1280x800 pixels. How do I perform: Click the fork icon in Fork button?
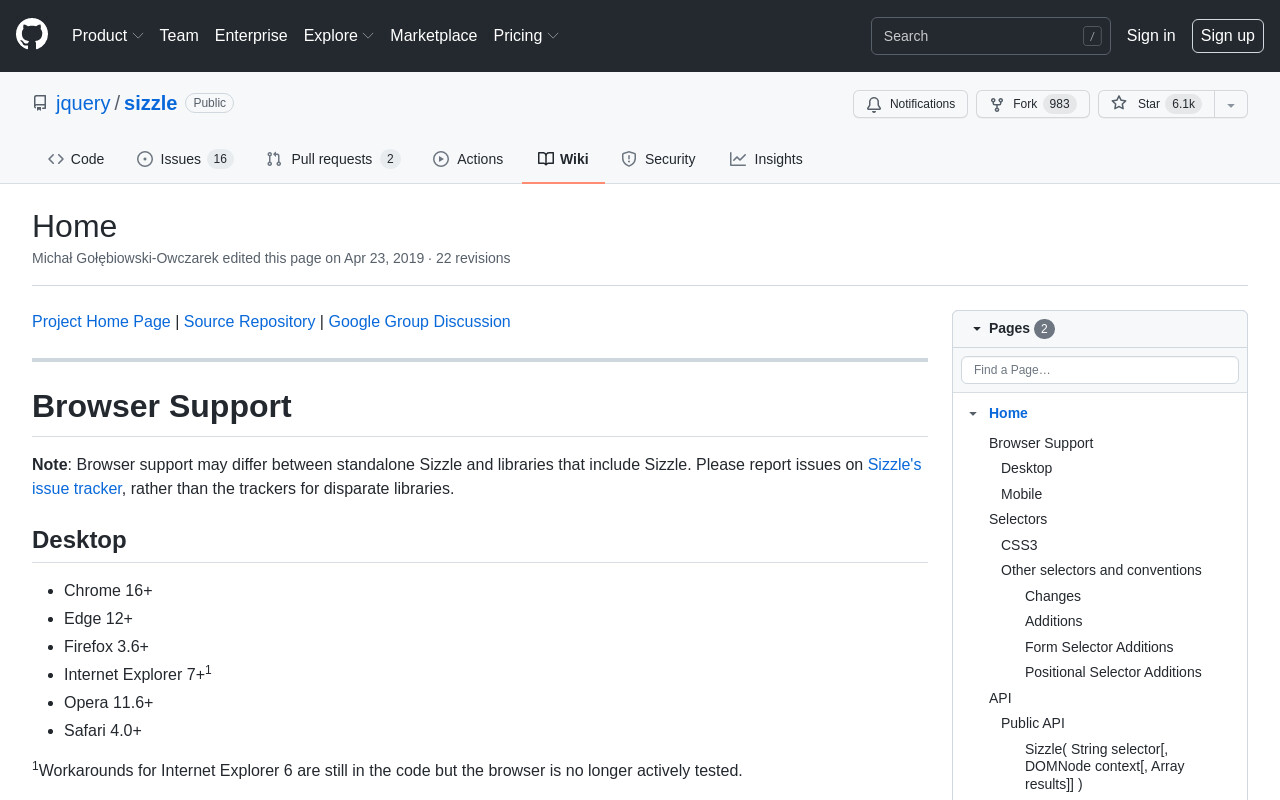click(997, 104)
